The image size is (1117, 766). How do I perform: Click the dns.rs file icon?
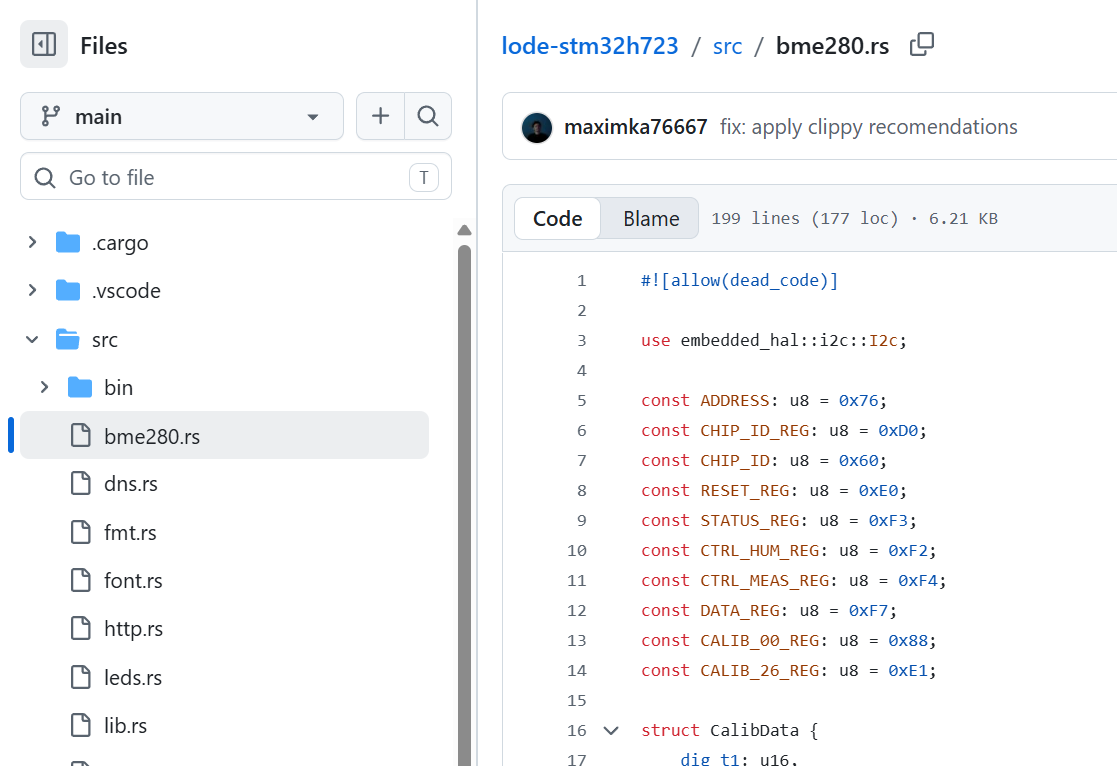pos(80,483)
